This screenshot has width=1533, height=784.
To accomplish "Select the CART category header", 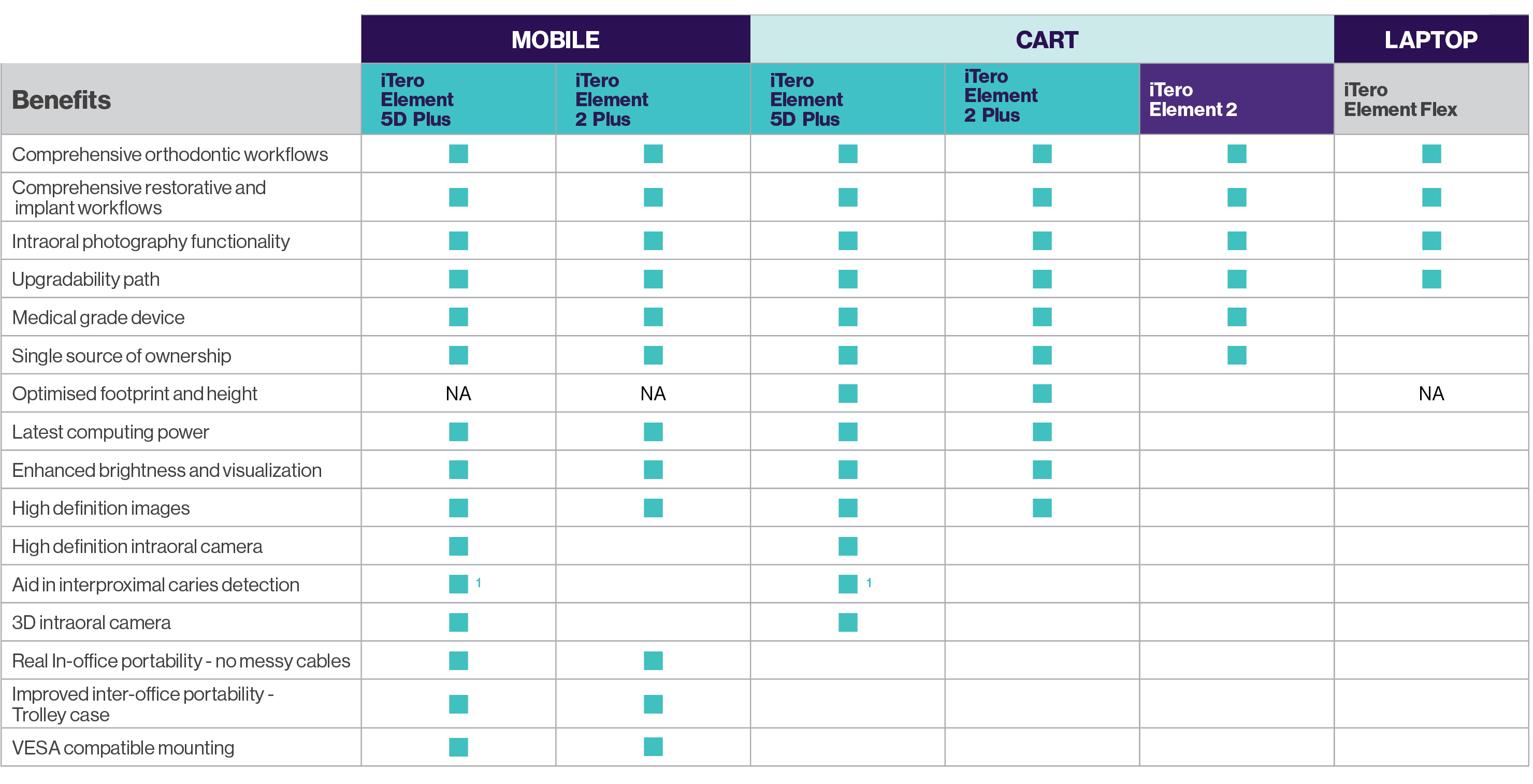I will click(x=1046, y=40).
